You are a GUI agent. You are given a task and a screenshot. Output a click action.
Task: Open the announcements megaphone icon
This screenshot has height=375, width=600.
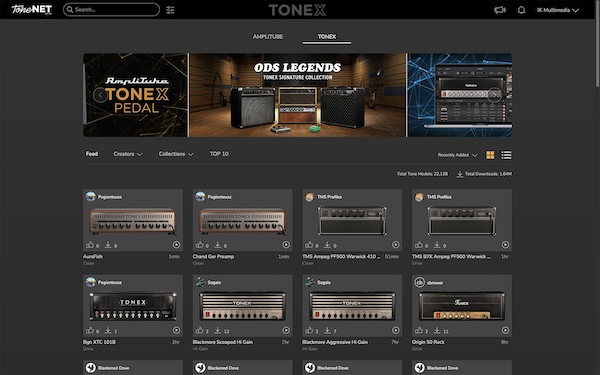point(500,10)
